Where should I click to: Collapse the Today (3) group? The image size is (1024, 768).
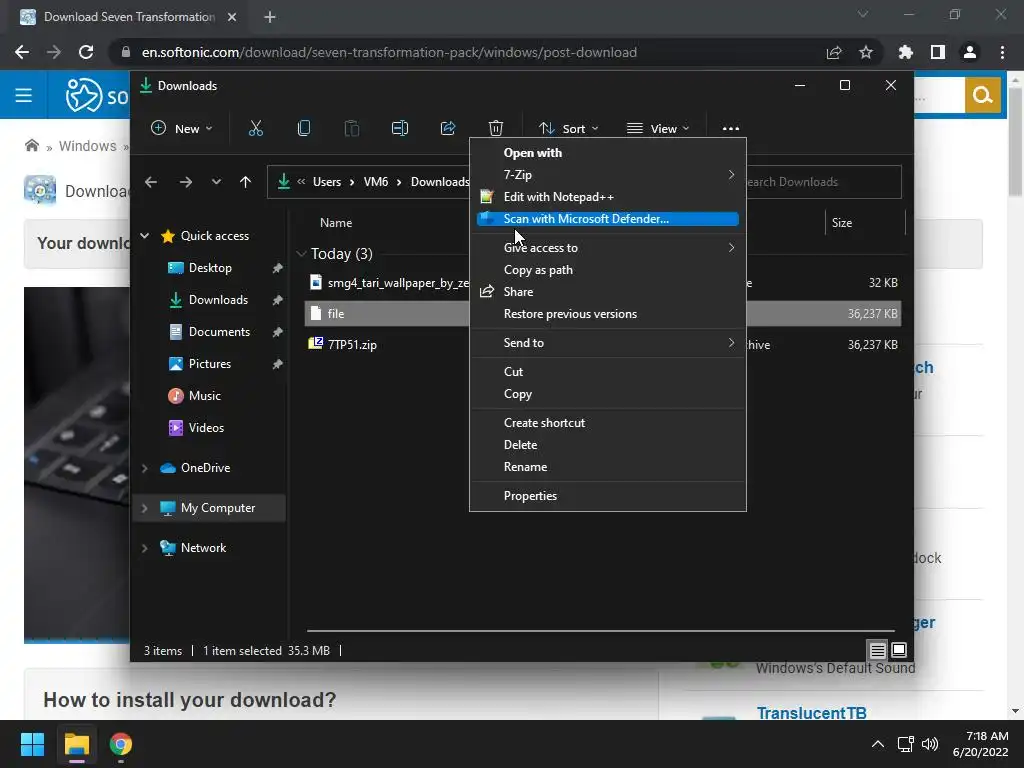(301, 253)
